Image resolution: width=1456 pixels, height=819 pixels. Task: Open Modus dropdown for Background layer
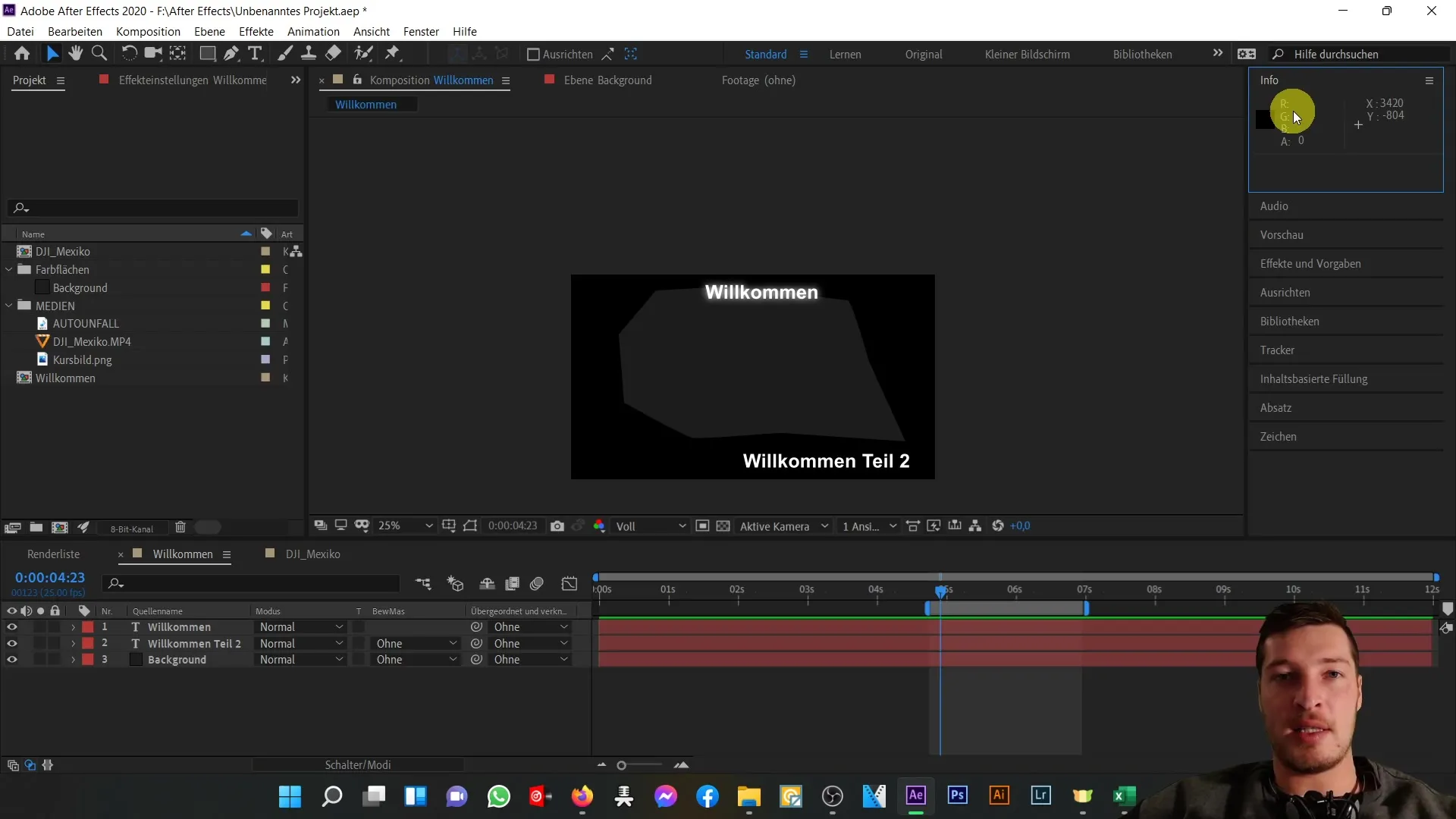pos(300,659)
